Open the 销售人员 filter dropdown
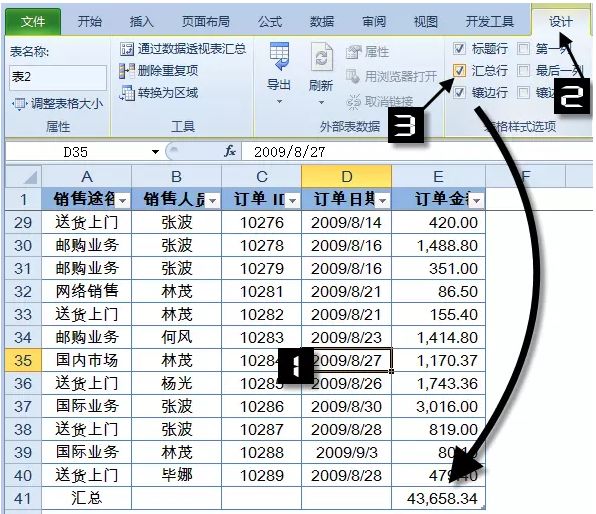 (213, 200)
